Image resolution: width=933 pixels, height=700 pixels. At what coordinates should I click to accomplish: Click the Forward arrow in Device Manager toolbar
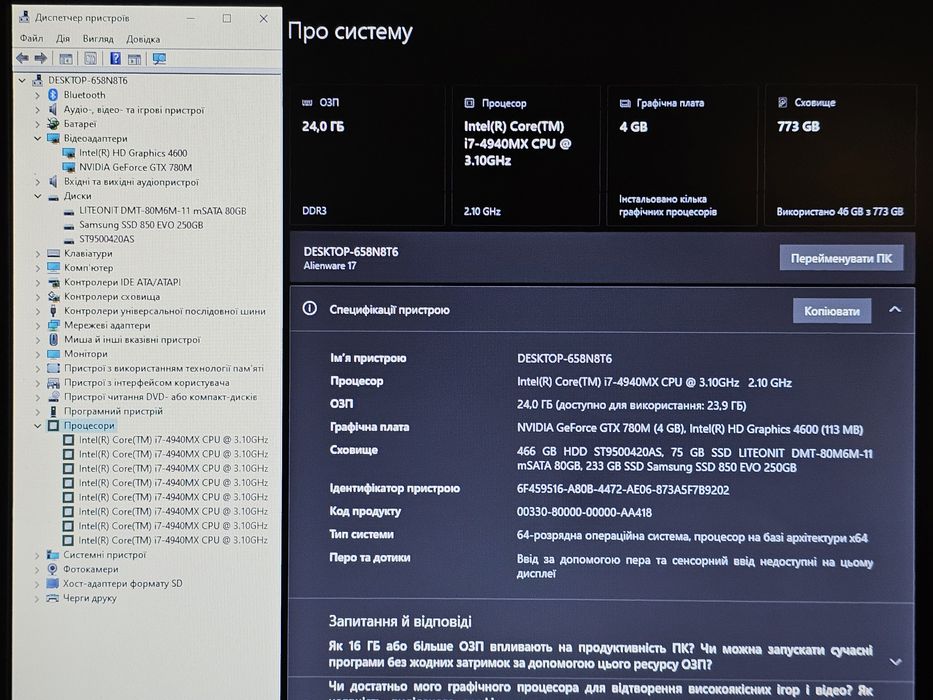(40, 58)
